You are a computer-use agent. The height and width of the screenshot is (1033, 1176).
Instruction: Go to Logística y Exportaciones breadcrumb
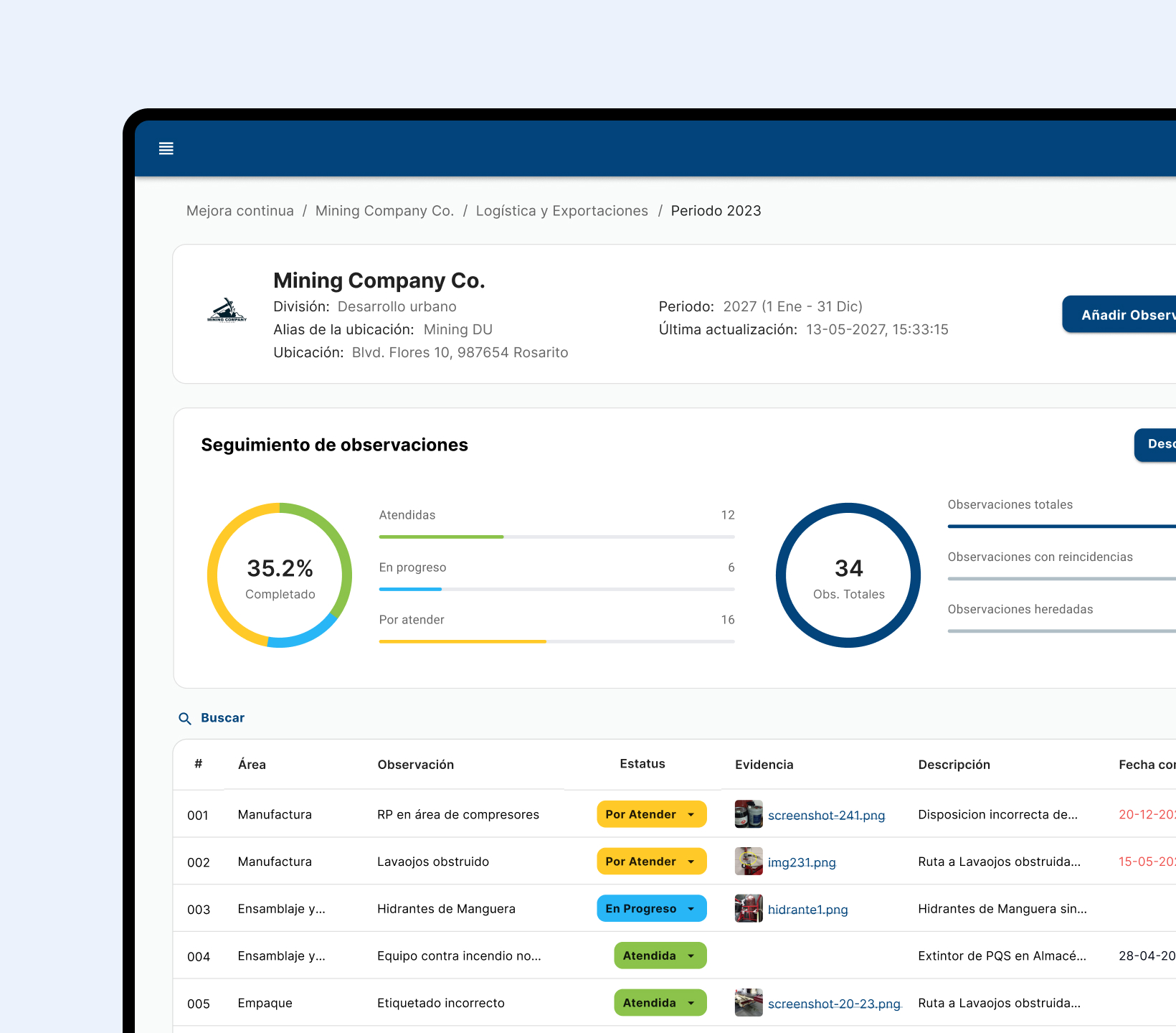(x=562, y=211)
